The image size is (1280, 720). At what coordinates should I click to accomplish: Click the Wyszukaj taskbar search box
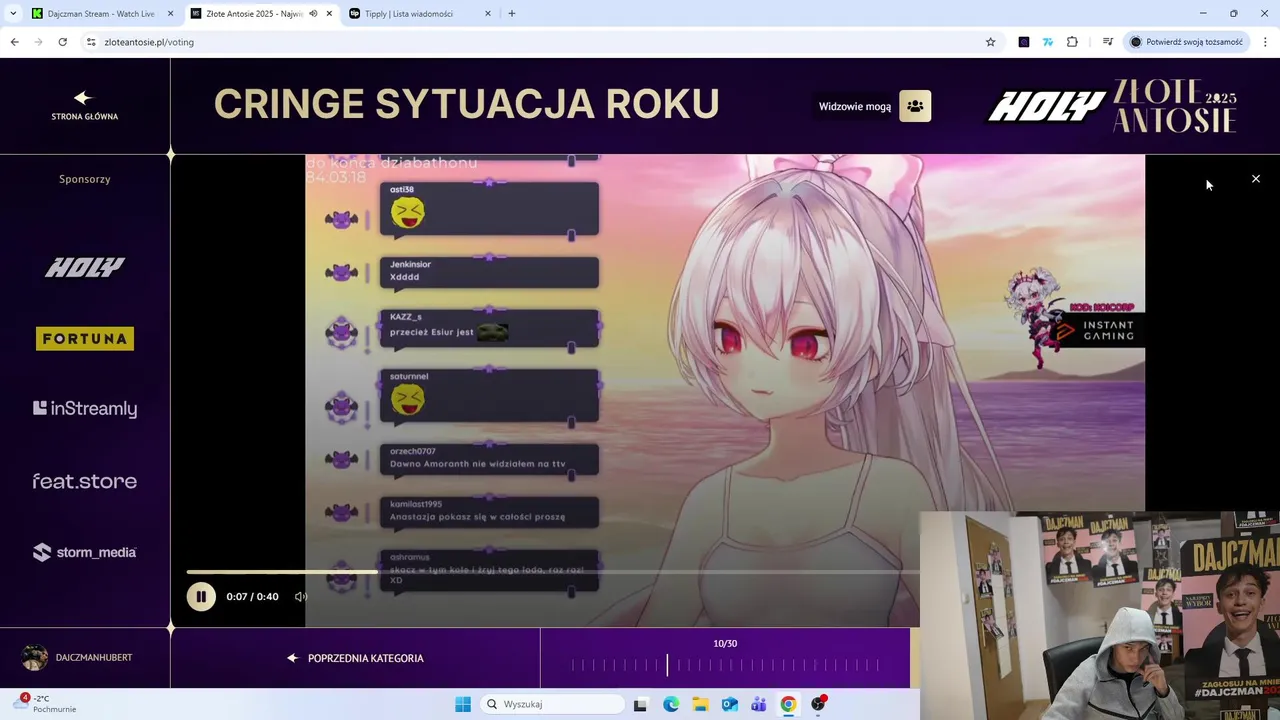(x=552, y=704)
